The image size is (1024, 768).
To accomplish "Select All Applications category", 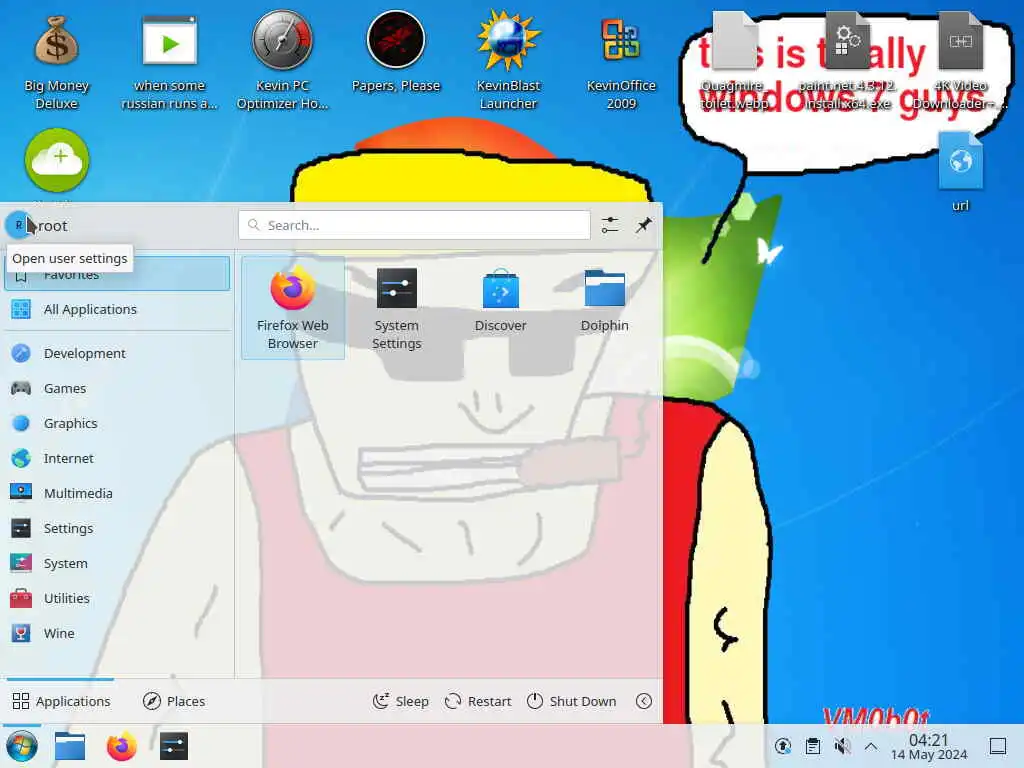I will pos(117,309).
